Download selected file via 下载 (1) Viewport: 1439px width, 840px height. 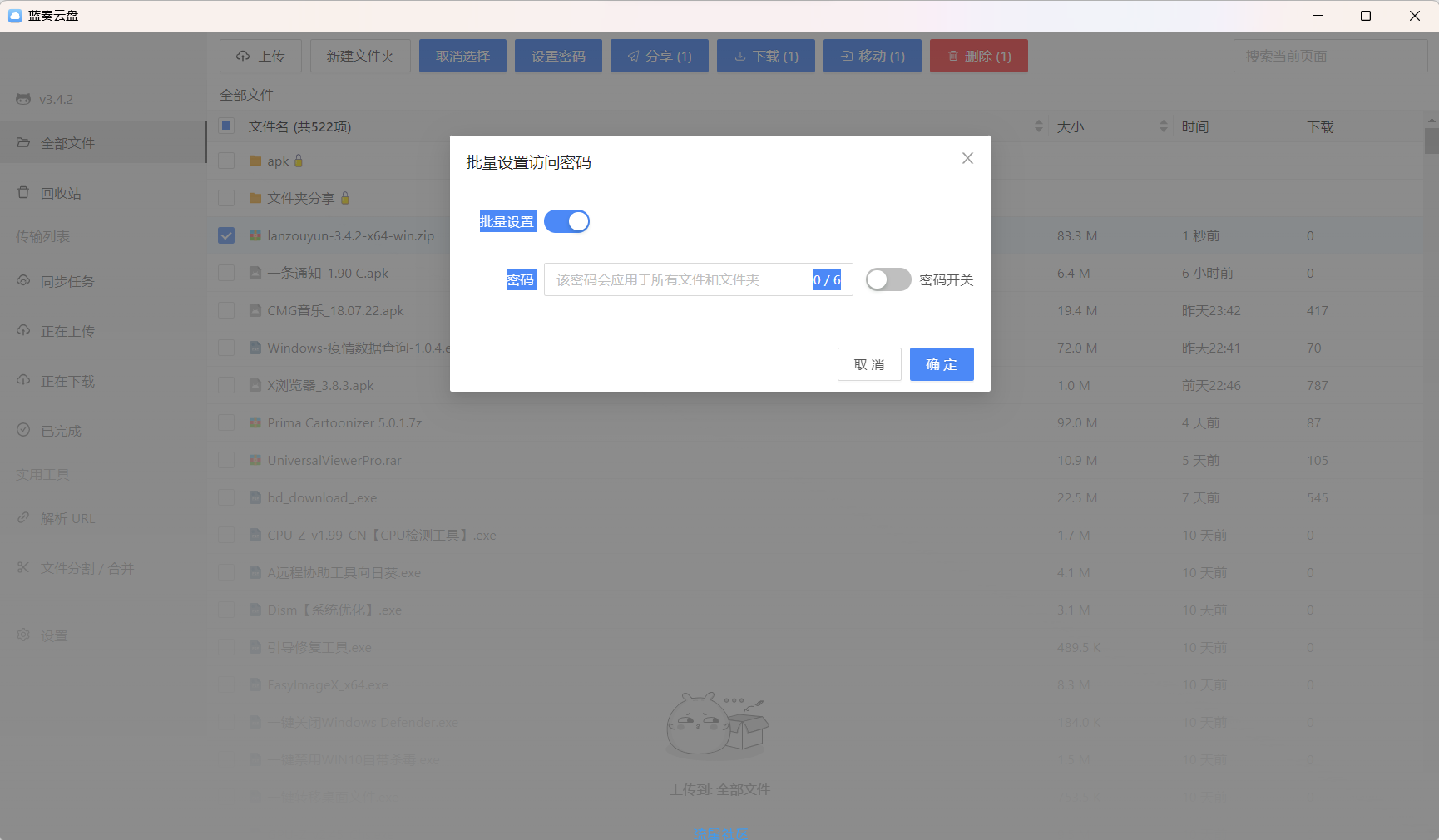[x=766, y=56]
